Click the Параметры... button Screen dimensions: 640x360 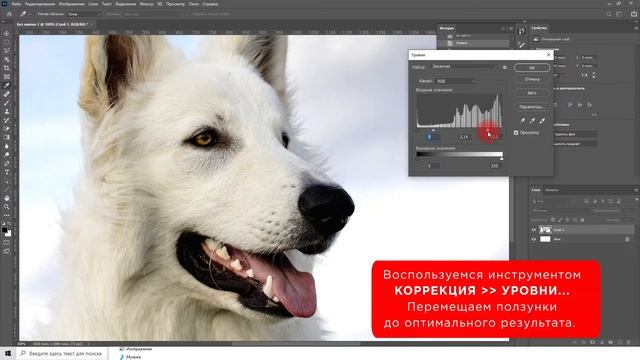point(532,107)
